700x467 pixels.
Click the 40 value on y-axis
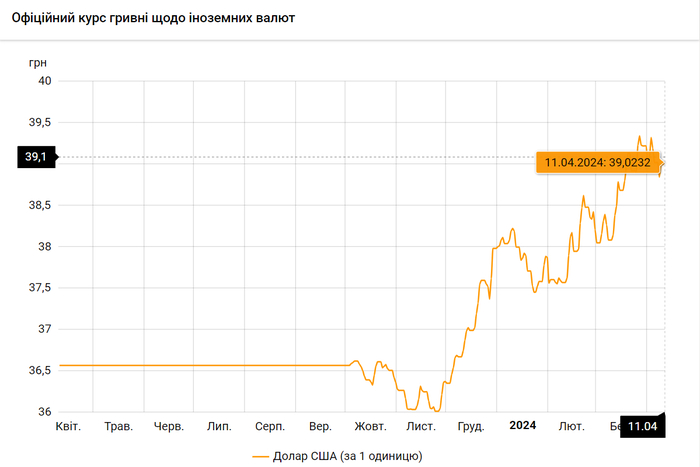coord(45,81)
